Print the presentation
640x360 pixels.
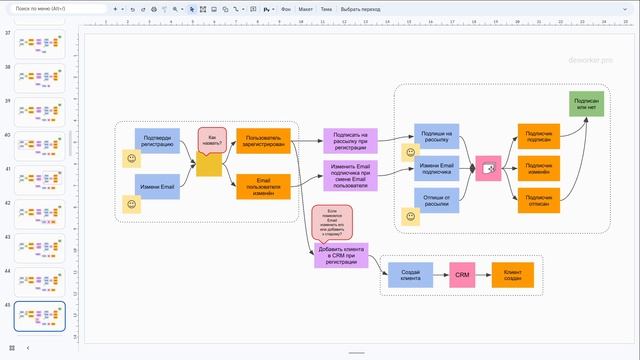[154, 9]
